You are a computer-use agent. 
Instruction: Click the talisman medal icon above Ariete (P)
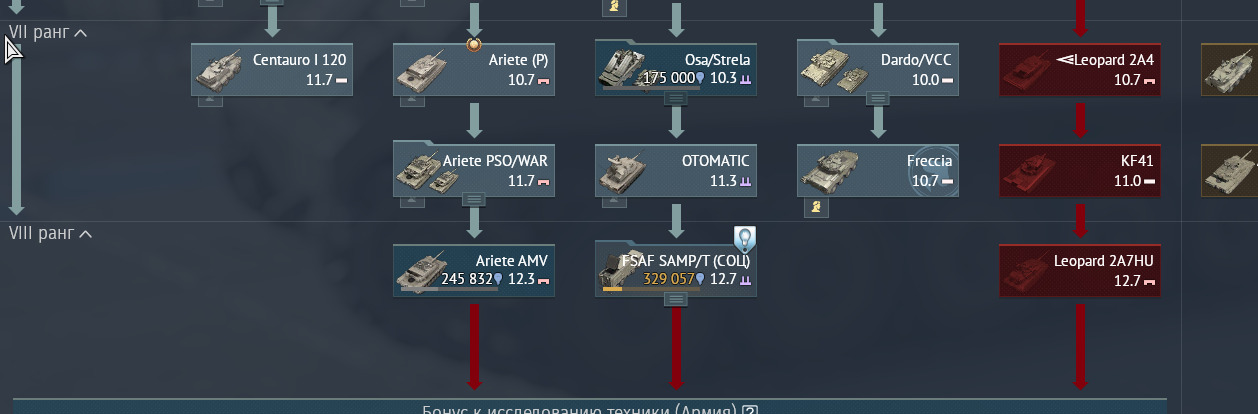pyautogui.click(x=475, y=44)
